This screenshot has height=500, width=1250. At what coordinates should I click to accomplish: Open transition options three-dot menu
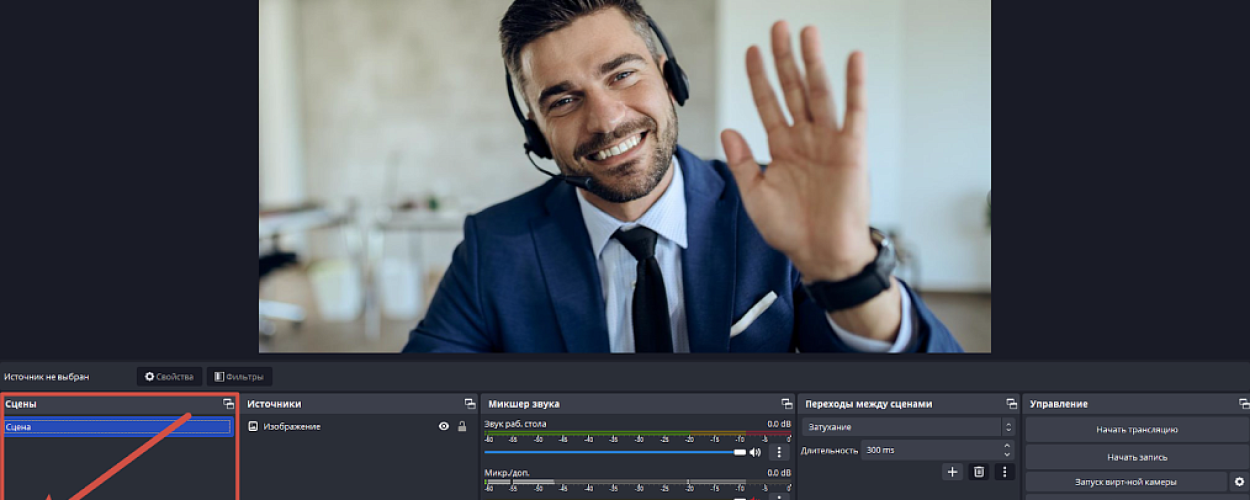point(1005,472)
